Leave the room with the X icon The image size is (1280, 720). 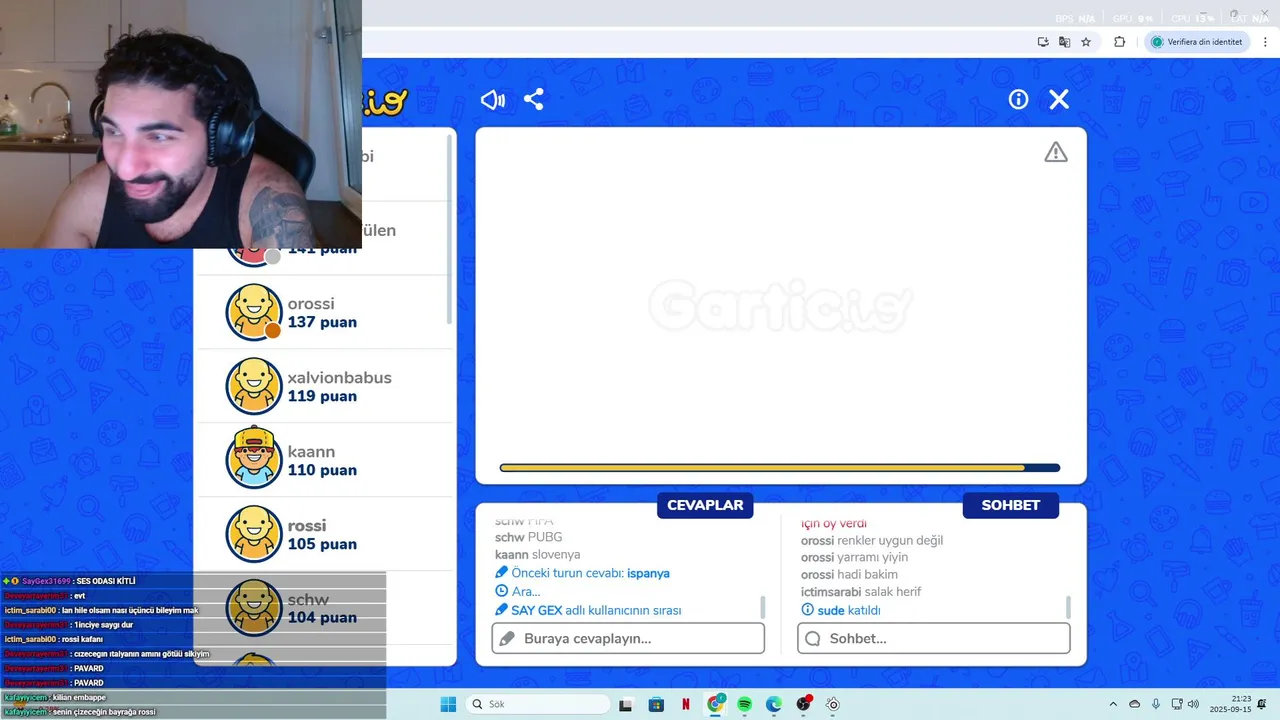1059,100
